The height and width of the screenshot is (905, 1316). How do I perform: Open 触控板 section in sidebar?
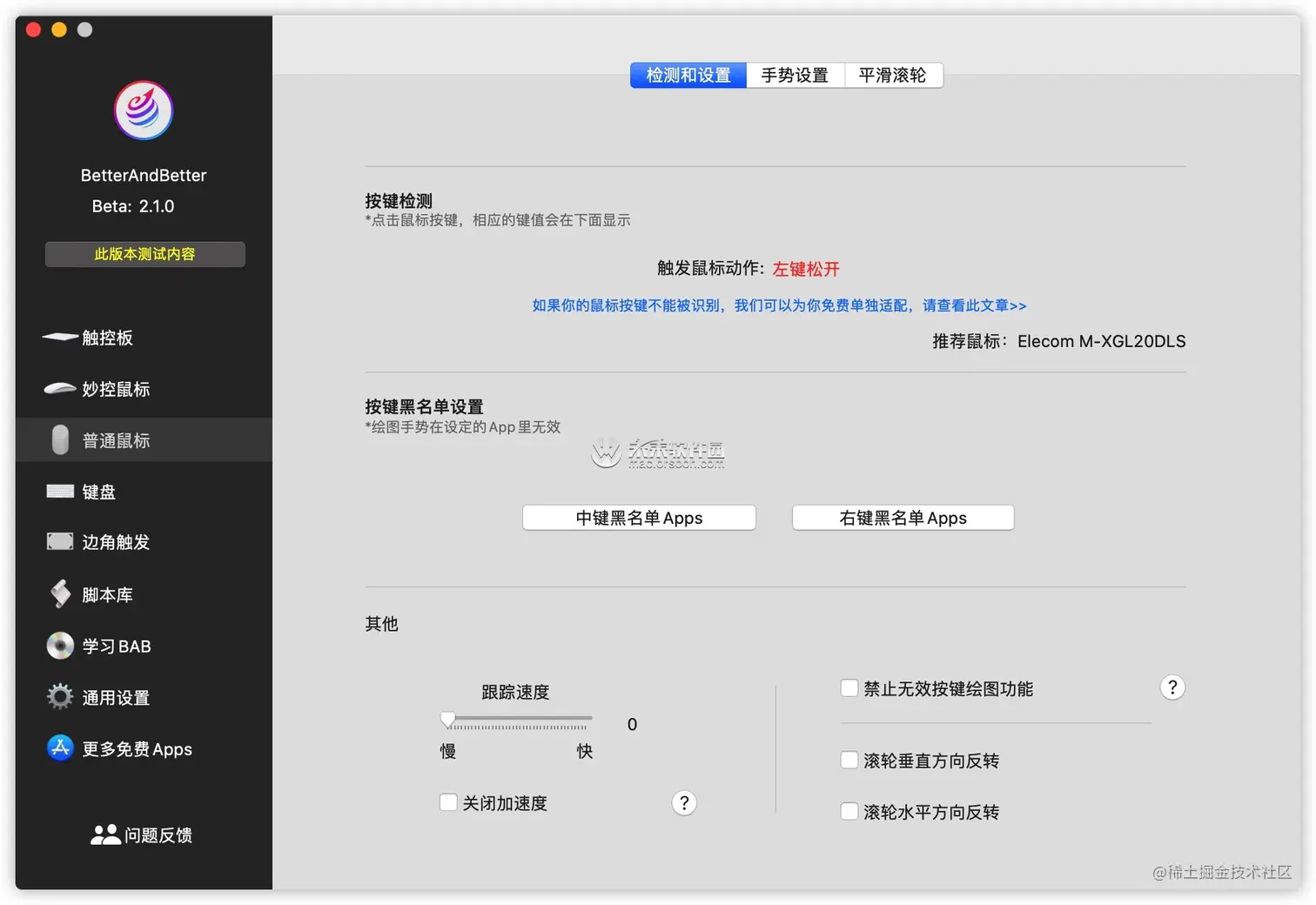tap(144, 338)
